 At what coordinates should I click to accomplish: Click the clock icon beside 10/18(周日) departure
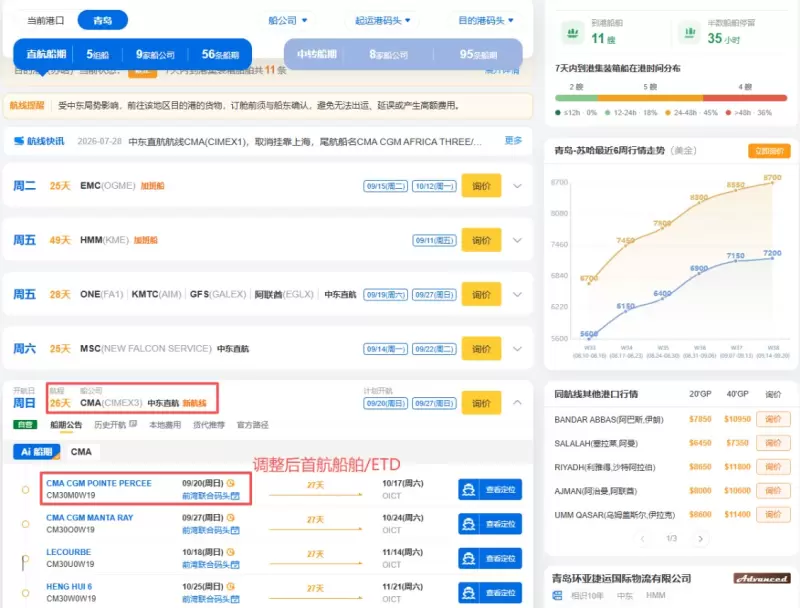point(231,552)
